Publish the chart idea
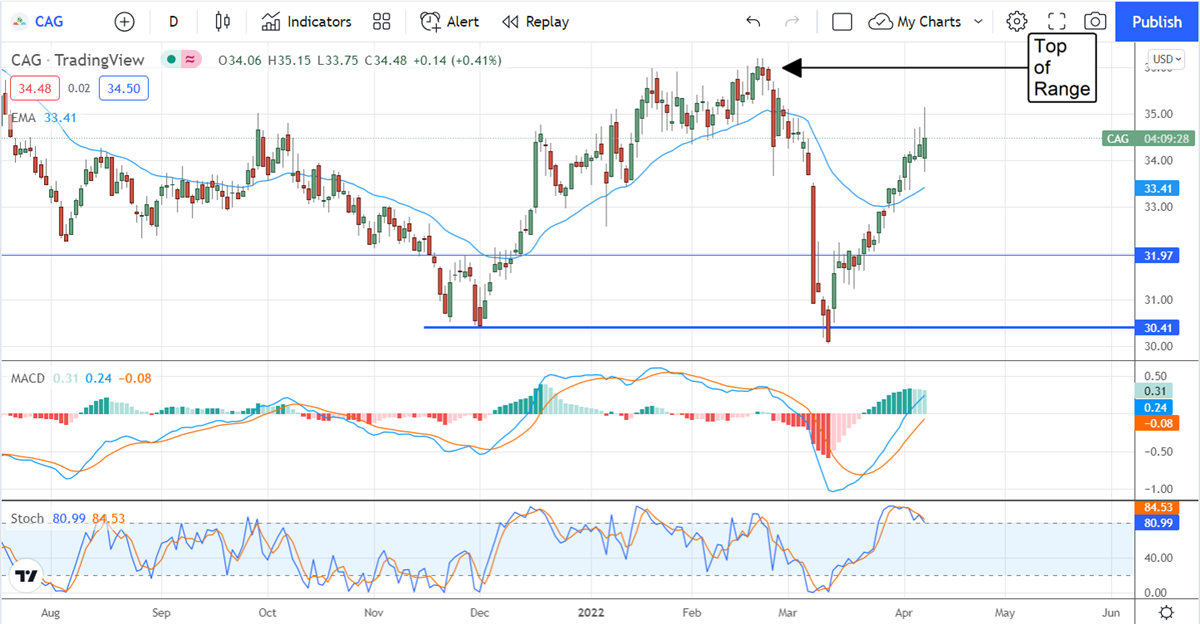 [1157, 21]
